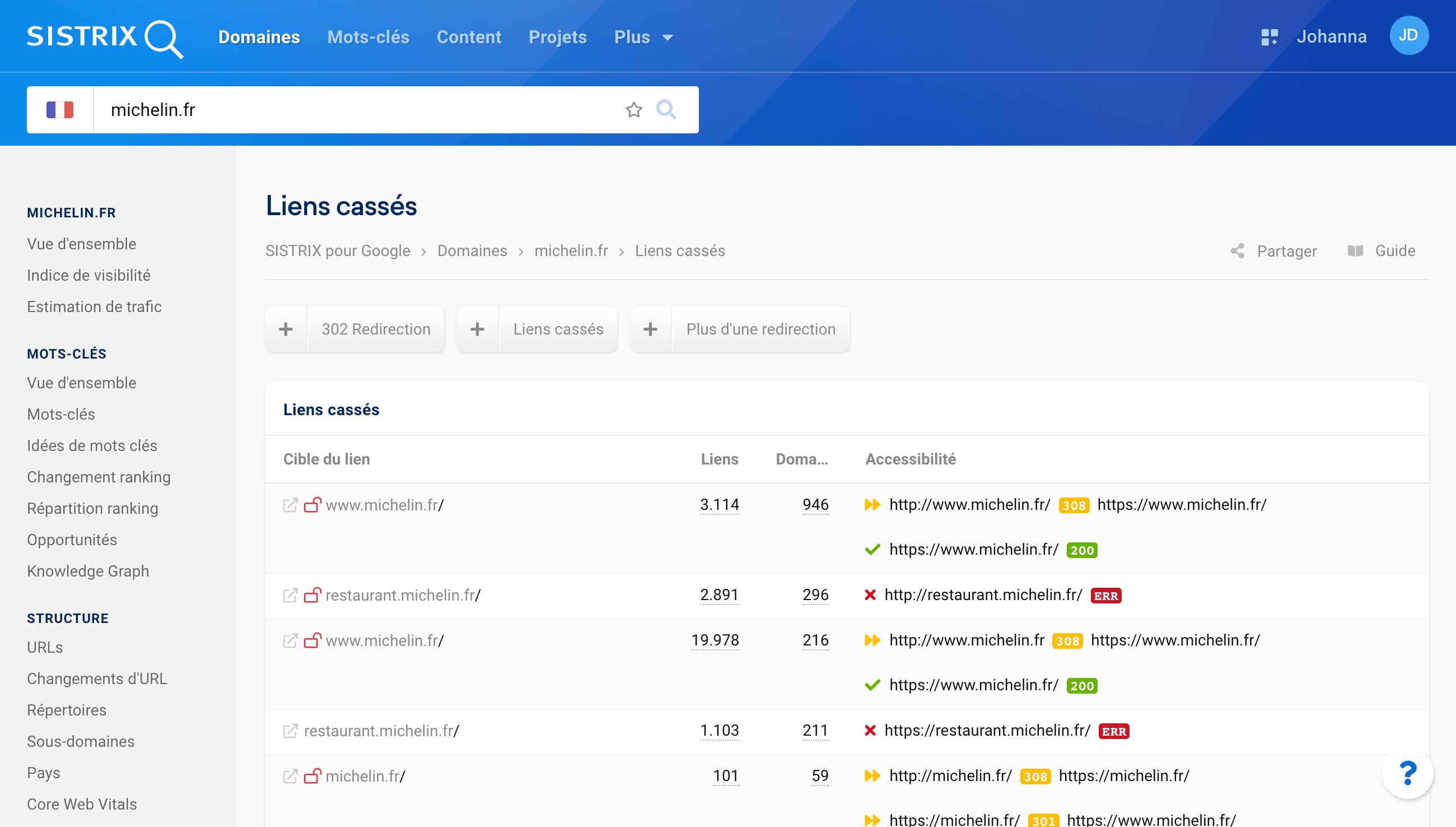Open Pays in sidebar

(x=44, y=773)
